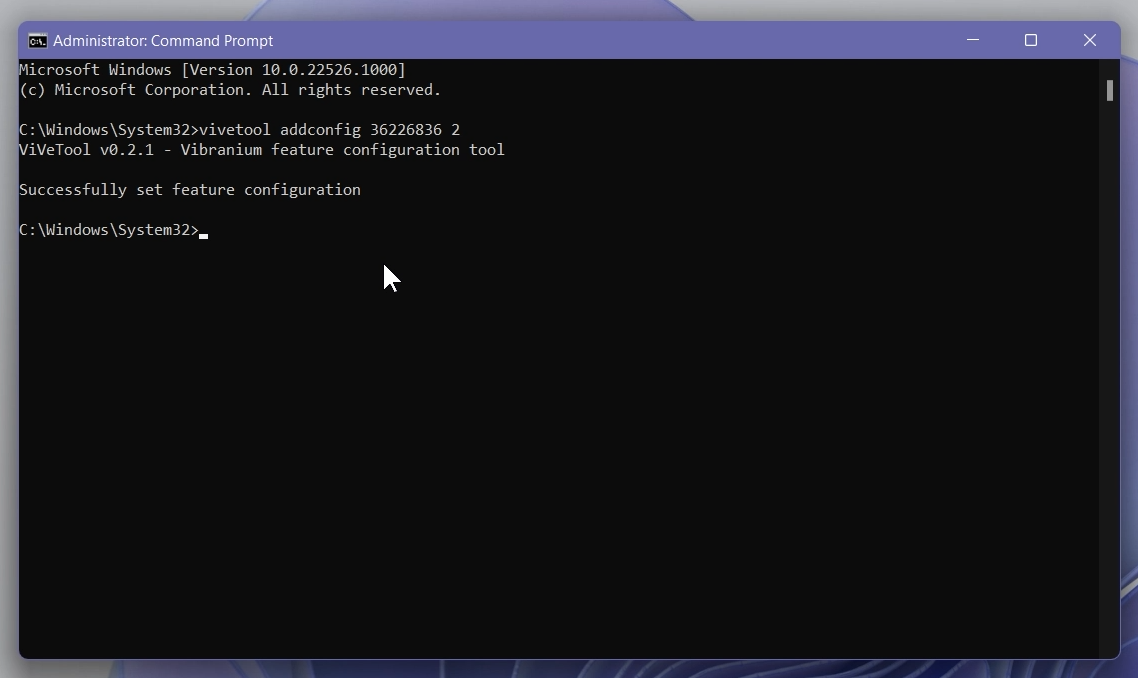1138x678 pixels.
Task: Click the Command Prompt icon in the title bar
Action: coord(37,41)
